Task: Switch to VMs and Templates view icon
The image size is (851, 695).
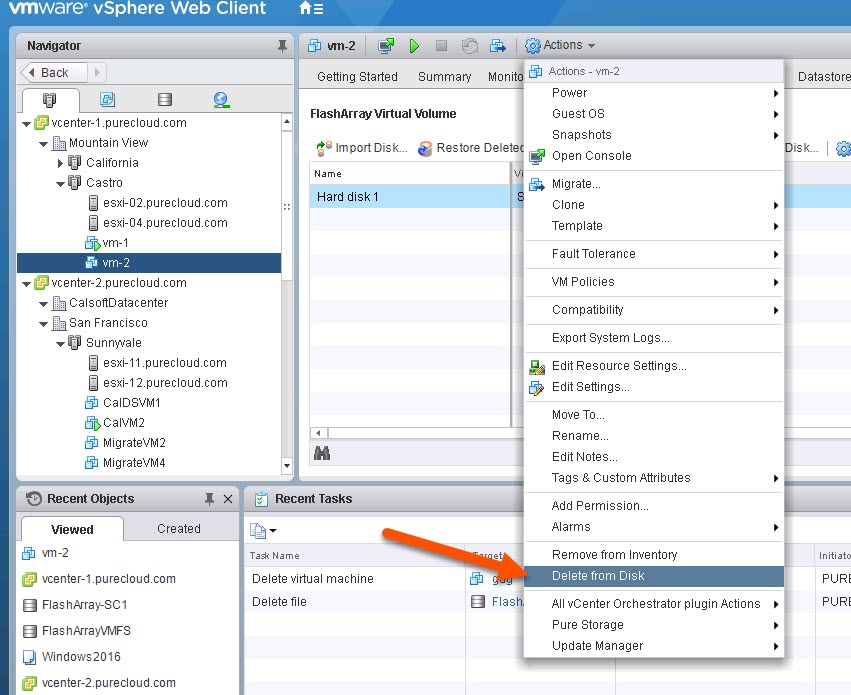Action: (x=107, y=99)
